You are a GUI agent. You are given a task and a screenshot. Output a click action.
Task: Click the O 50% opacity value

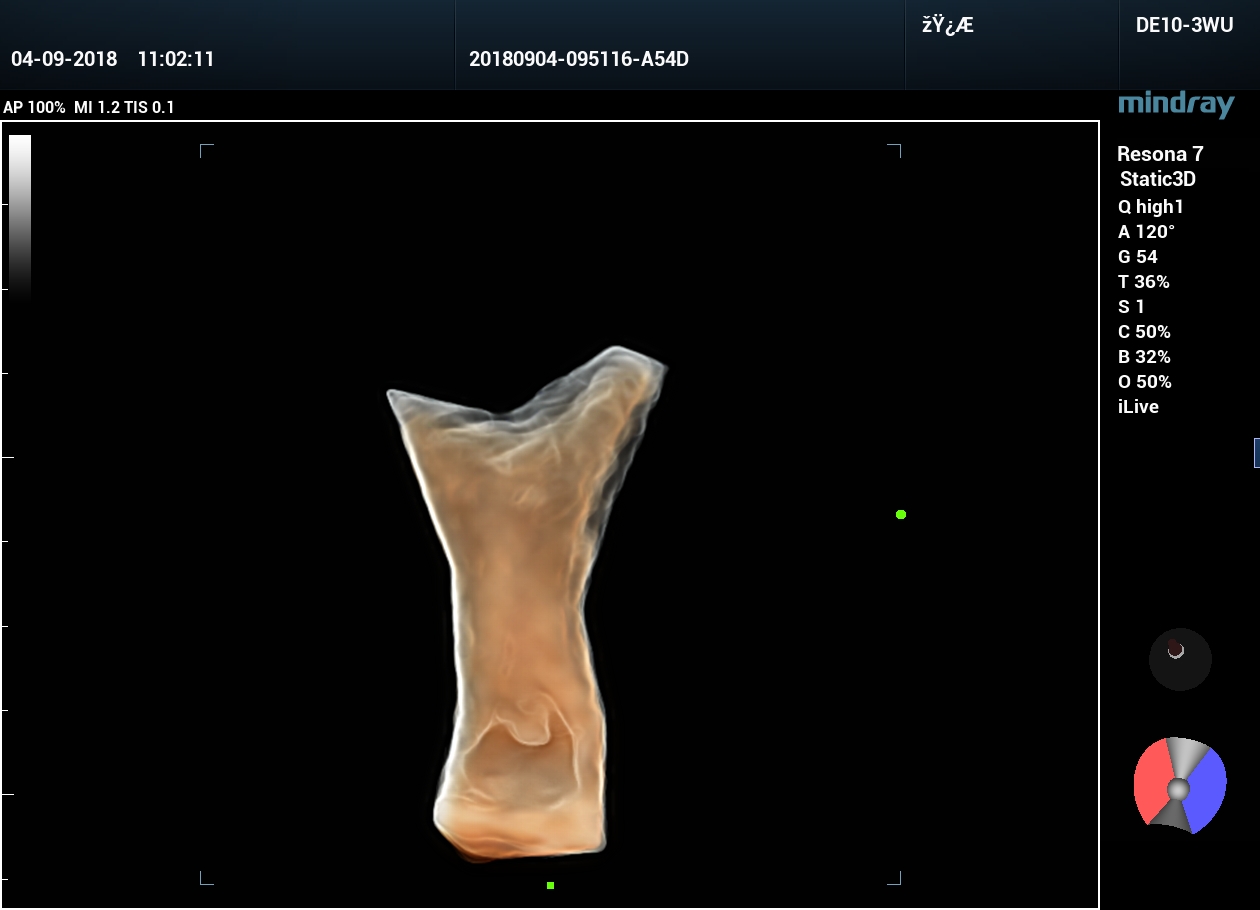[x=1145, y=382]
